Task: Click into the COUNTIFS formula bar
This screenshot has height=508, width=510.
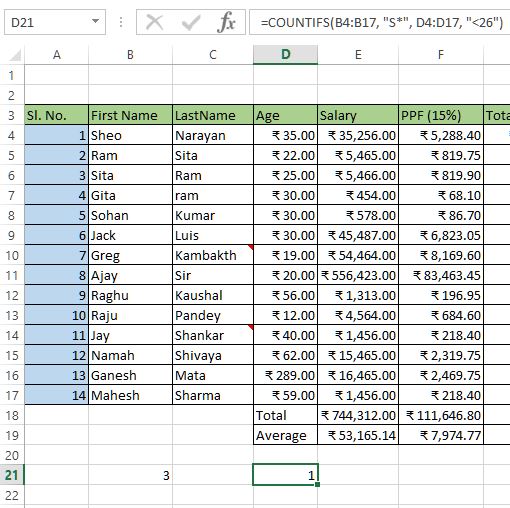Action: tap(380, 22)
